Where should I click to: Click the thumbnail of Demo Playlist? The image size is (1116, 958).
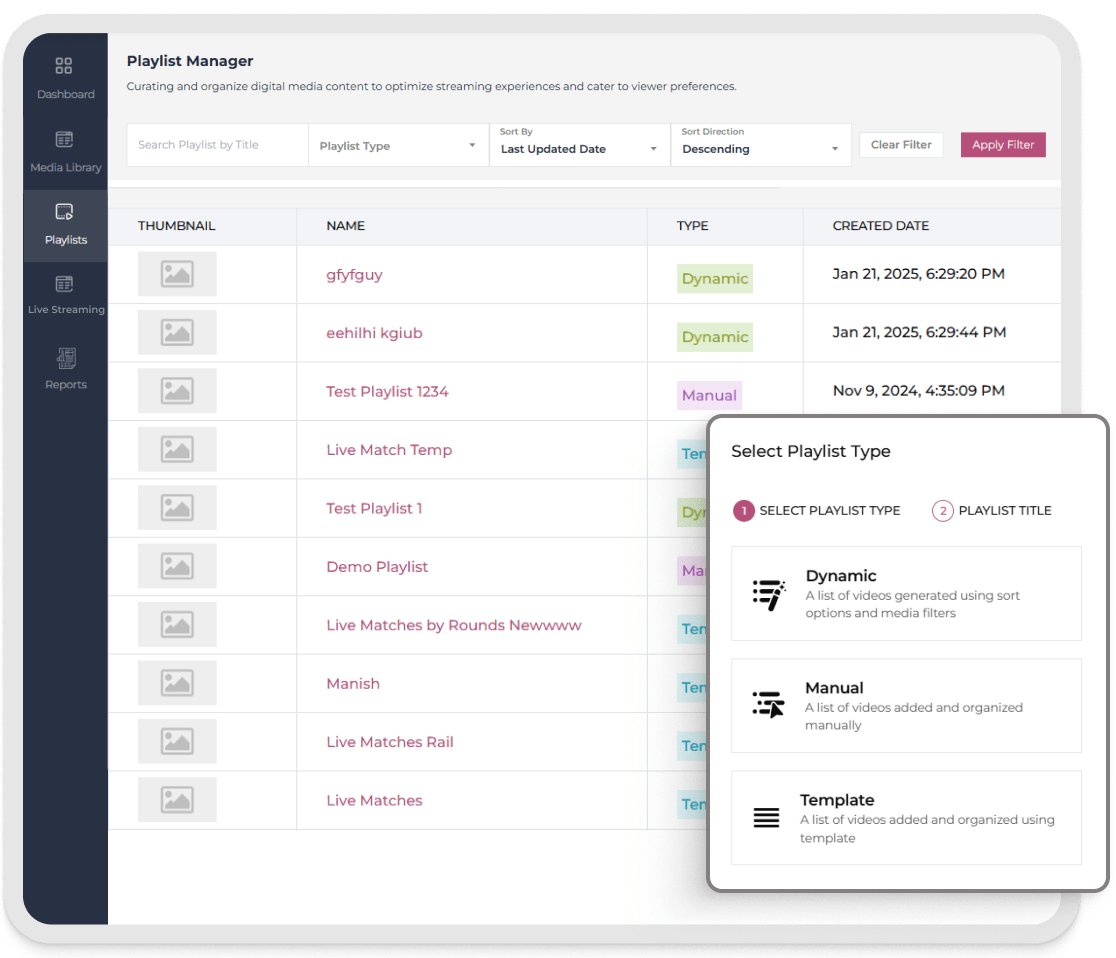tap(177, 567)
